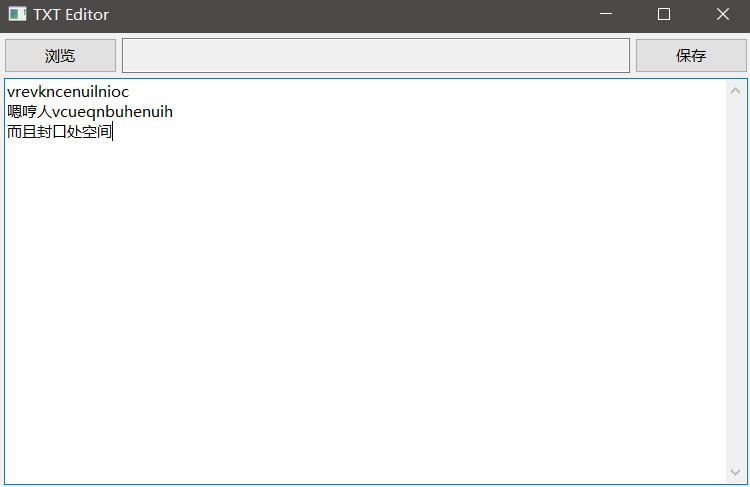Close the TXT Editor window
The image size is (750, 487).
[x=722, y=14]
